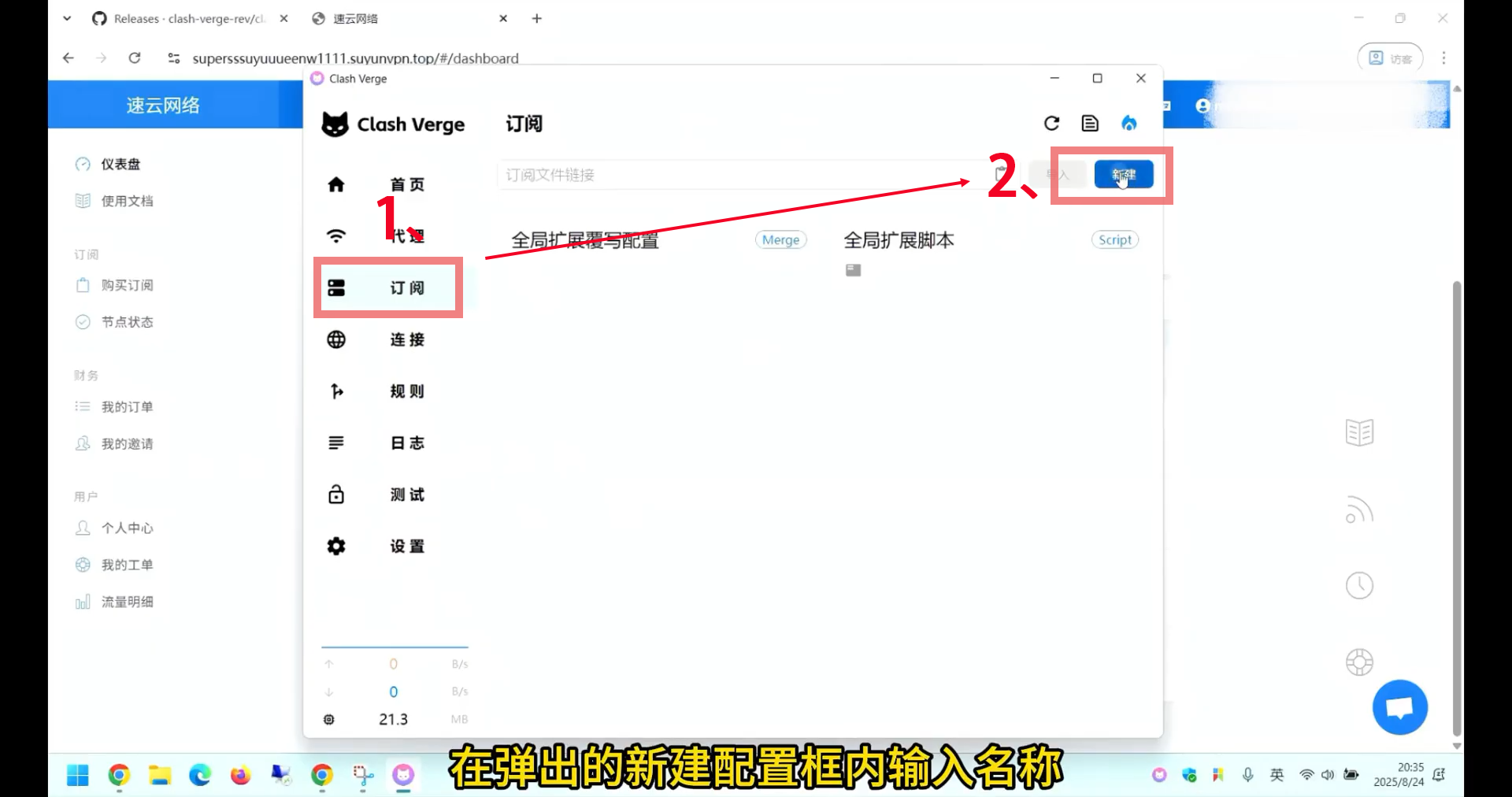Click the blue flame icon
Screen dimensions: 1512x797
pyautogui.click(x=1128, y=123)
